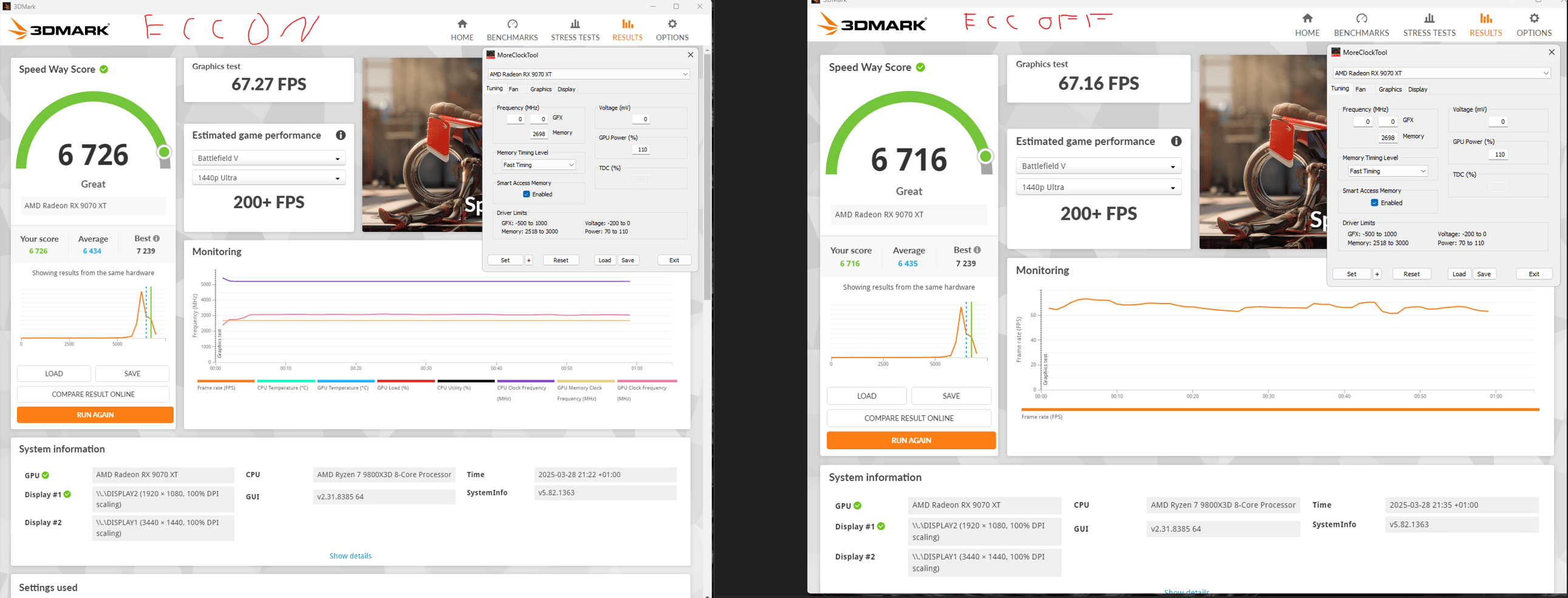
Task: Open the Battlefield V game dropdown, left window
Action: tap(268, 158)
